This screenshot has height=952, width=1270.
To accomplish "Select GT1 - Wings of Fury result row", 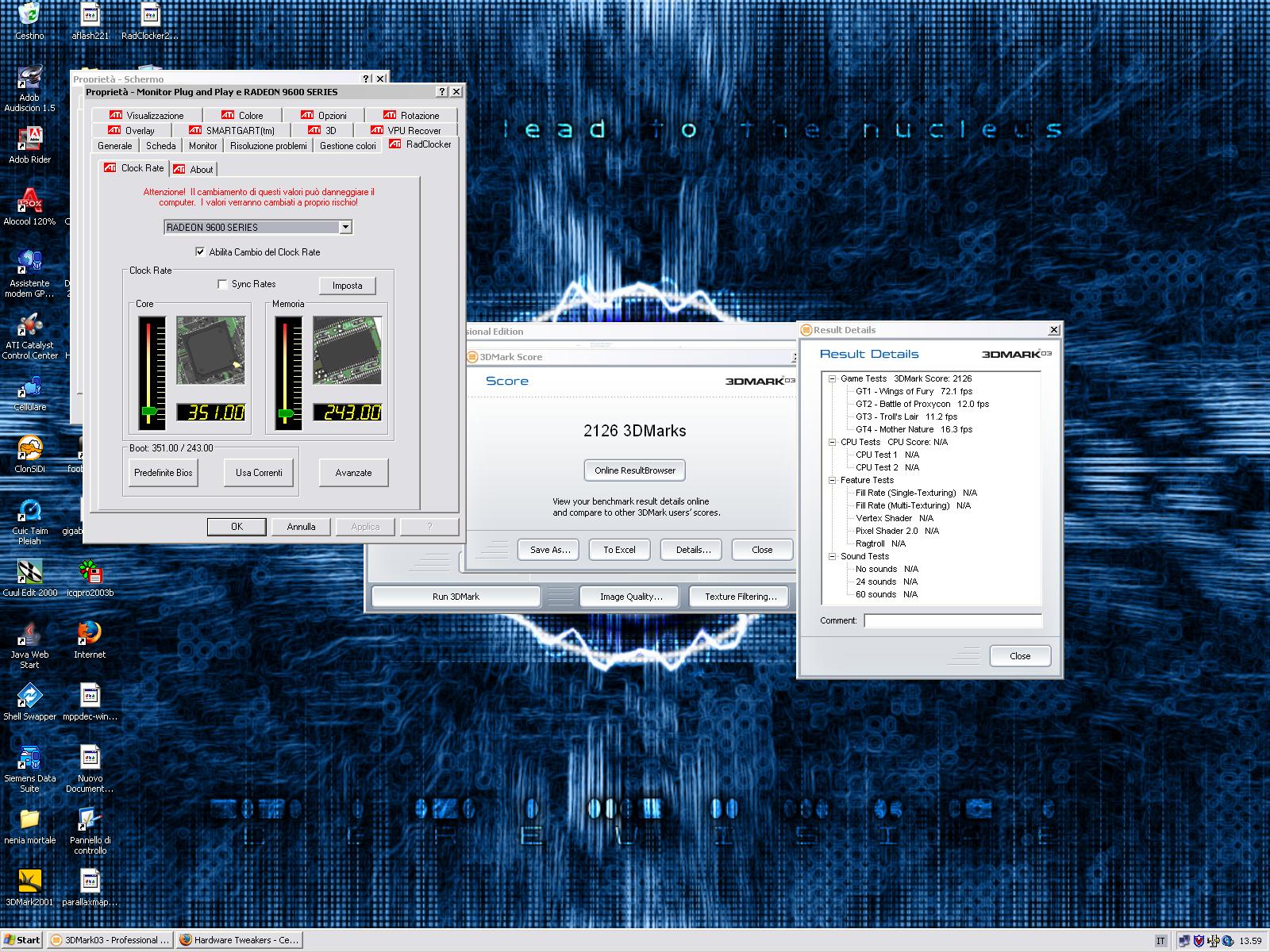I will tap(914, 391).
